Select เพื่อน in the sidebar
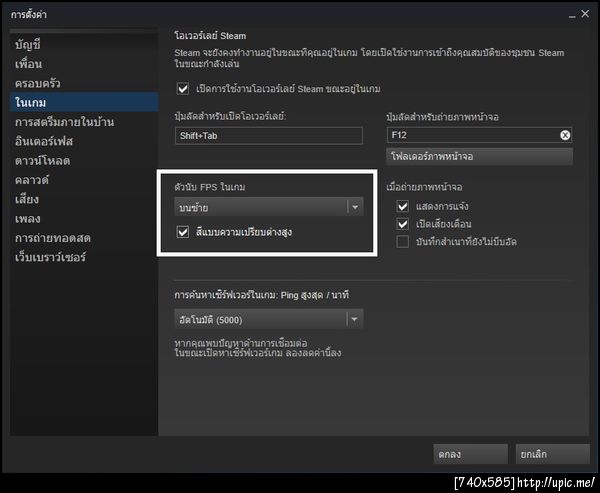The width and height of the screenshot is (600, 493). [x=84, y=64]
